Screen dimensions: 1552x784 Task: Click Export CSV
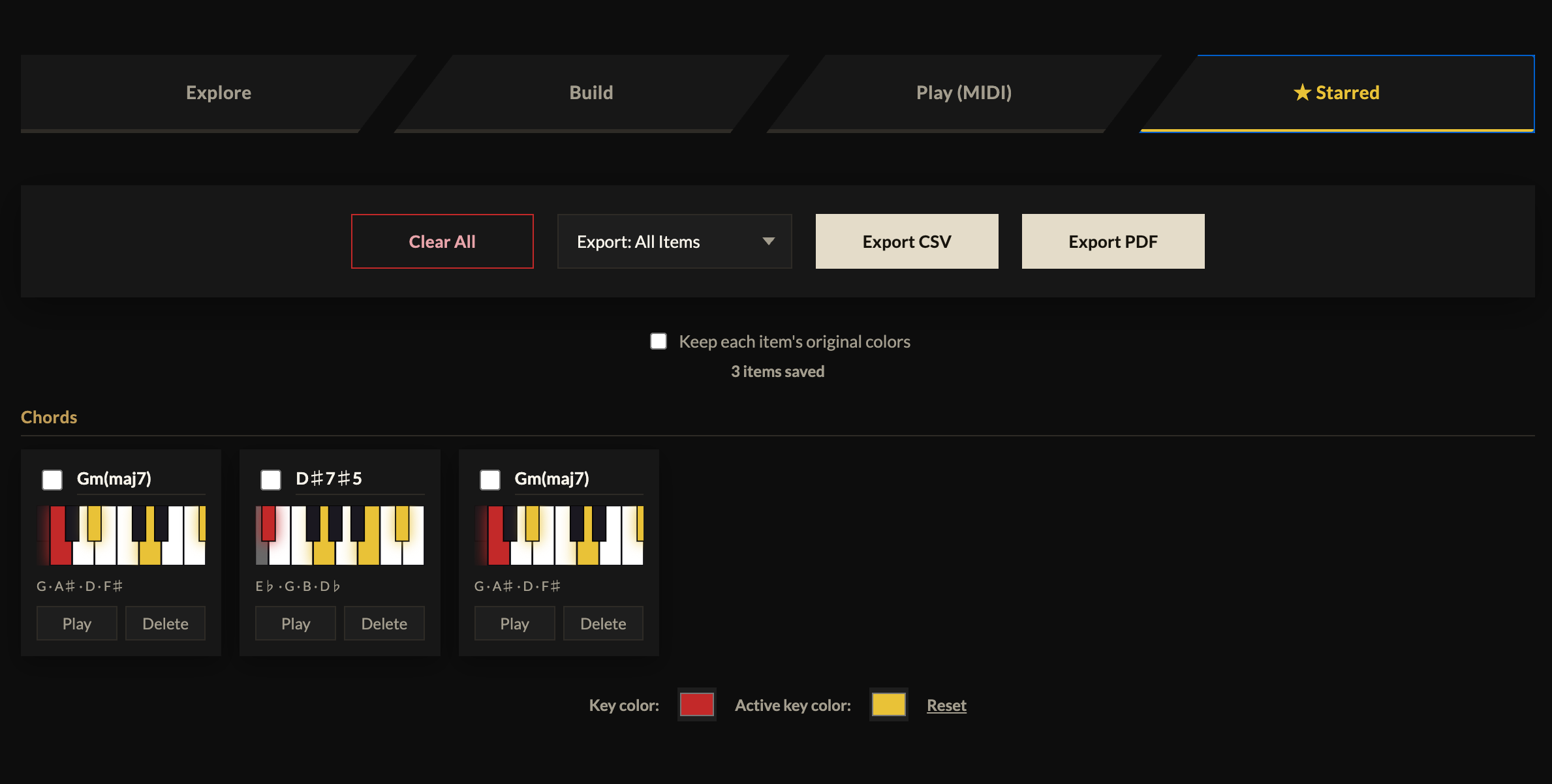907,241
